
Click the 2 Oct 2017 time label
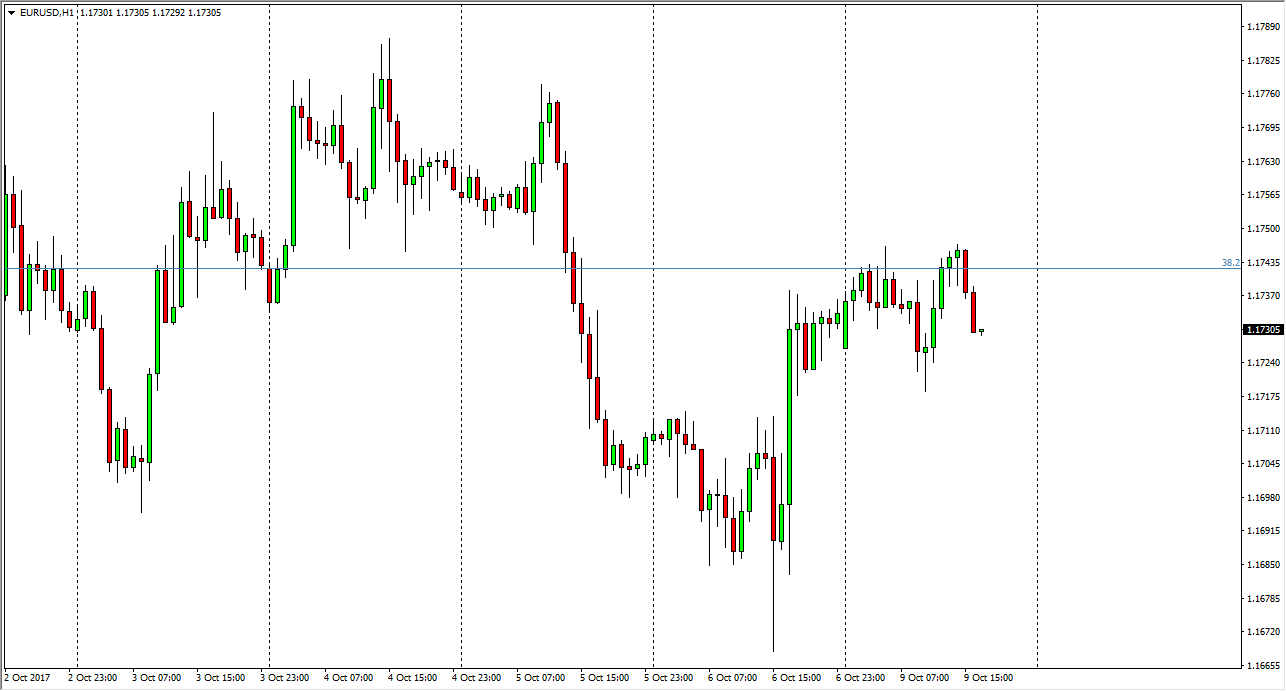28,678
